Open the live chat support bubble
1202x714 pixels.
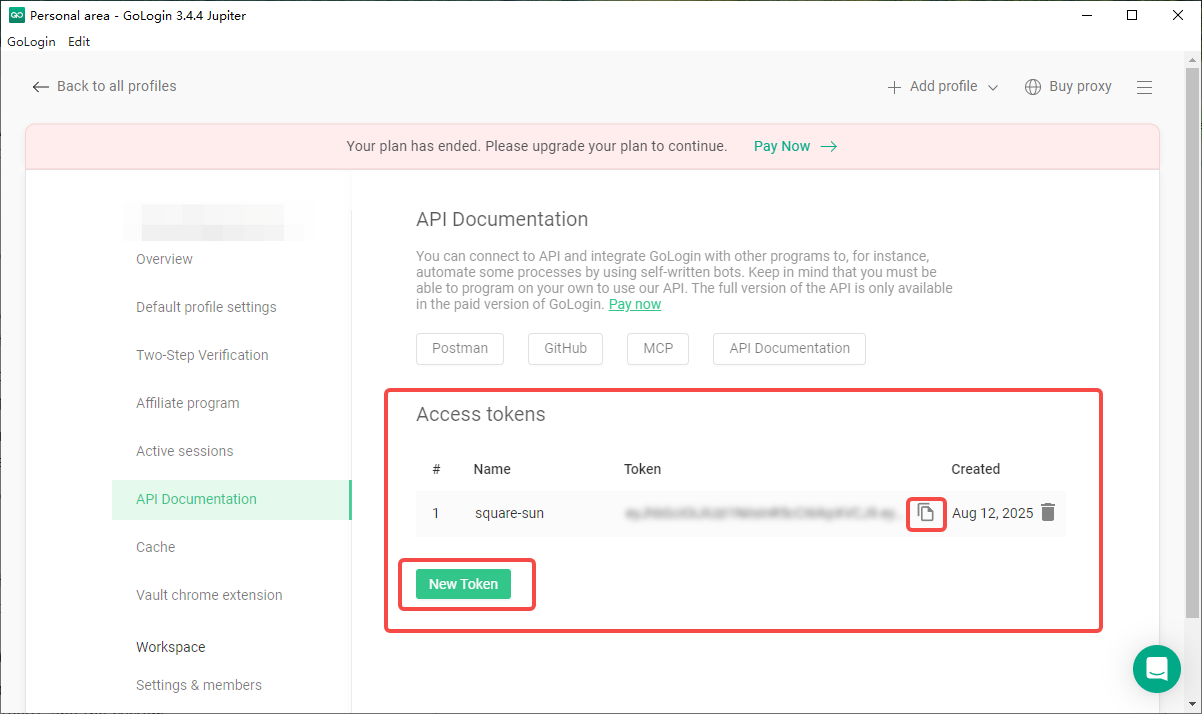pyautogui.click(x=1157, y=669)
